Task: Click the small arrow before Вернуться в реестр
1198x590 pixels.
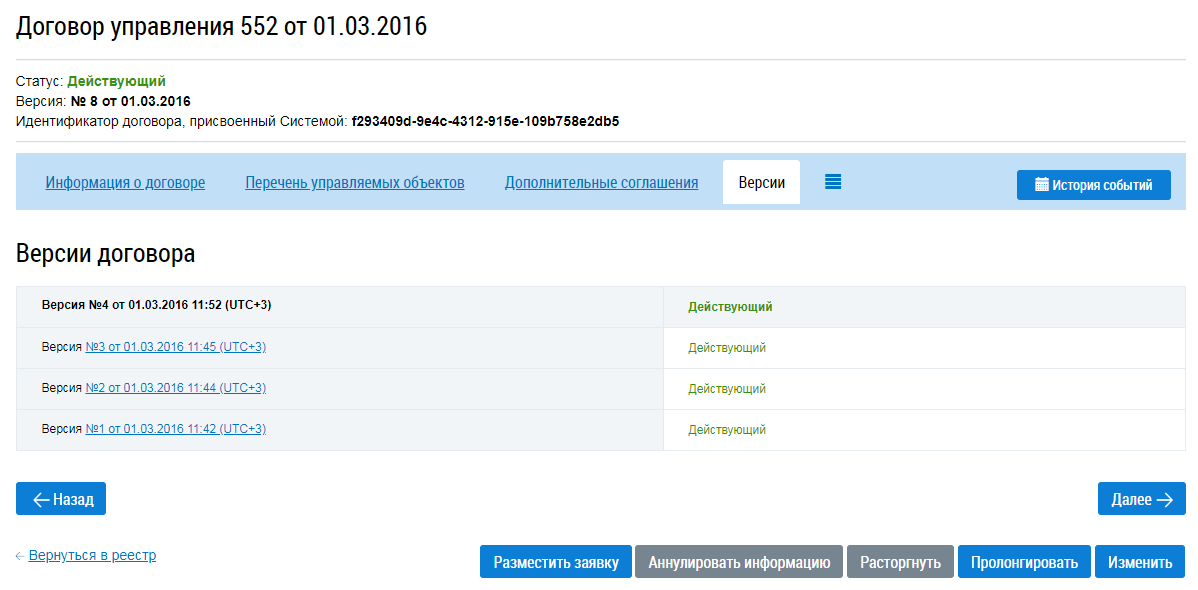Action: [x=20, y=556]
